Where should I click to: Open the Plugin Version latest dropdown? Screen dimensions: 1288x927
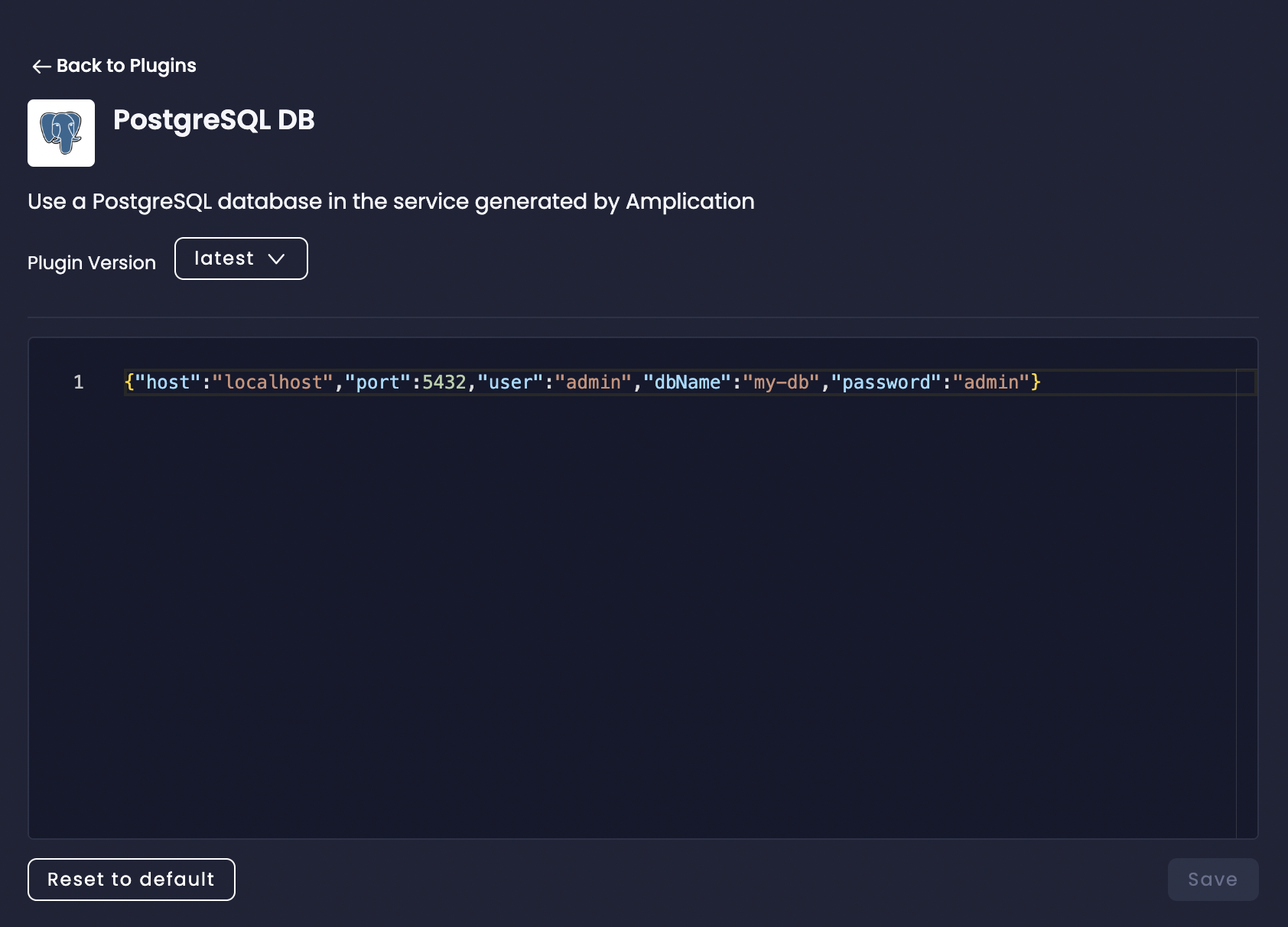[x=241, y=259]
